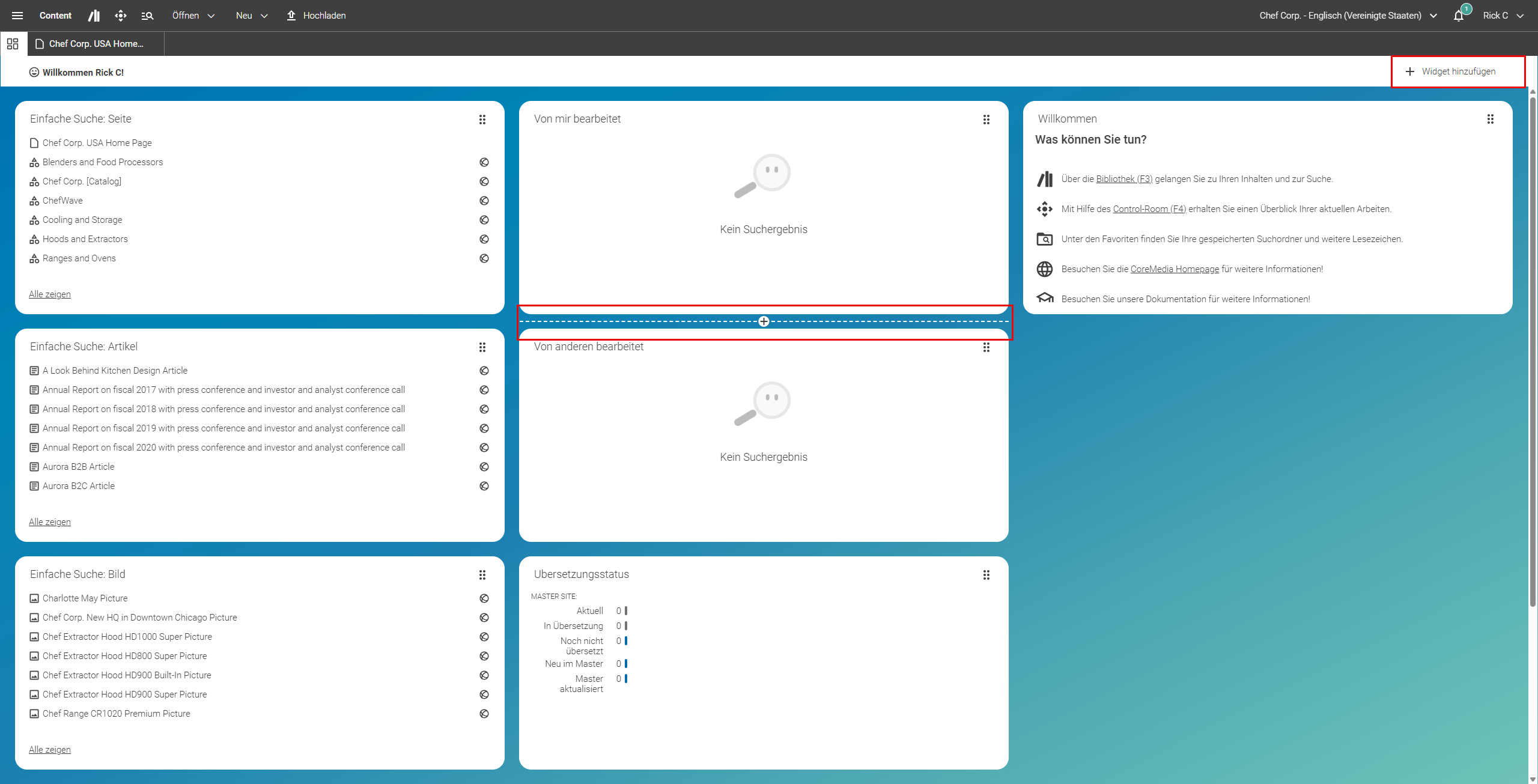
Task: Click the Neu im Master bar indicator
Action: pyautogui.click(x=626, y=664)
